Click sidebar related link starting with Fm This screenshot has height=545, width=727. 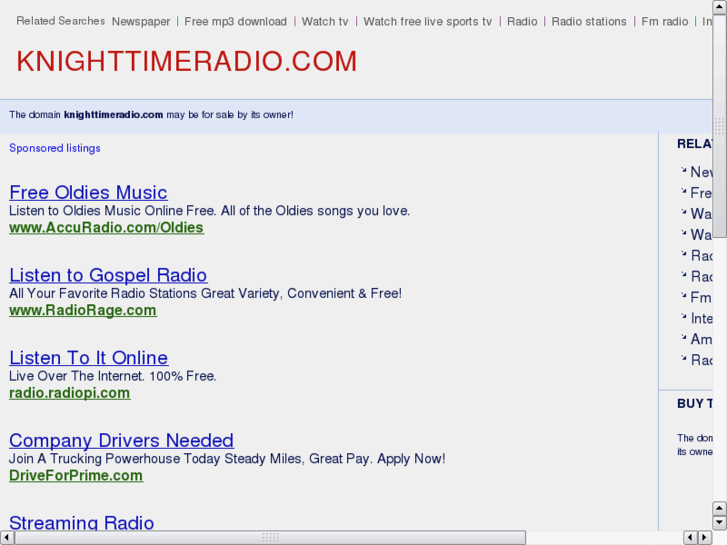[x=701, y=297]
